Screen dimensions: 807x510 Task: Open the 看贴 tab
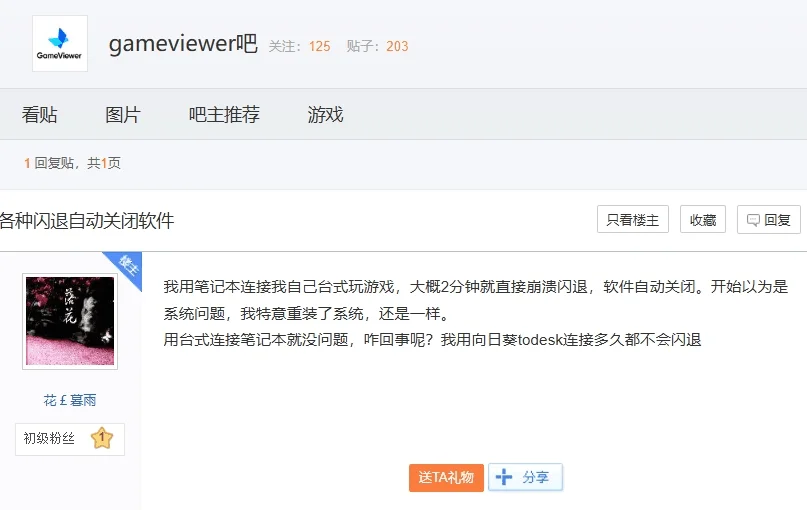40,115
